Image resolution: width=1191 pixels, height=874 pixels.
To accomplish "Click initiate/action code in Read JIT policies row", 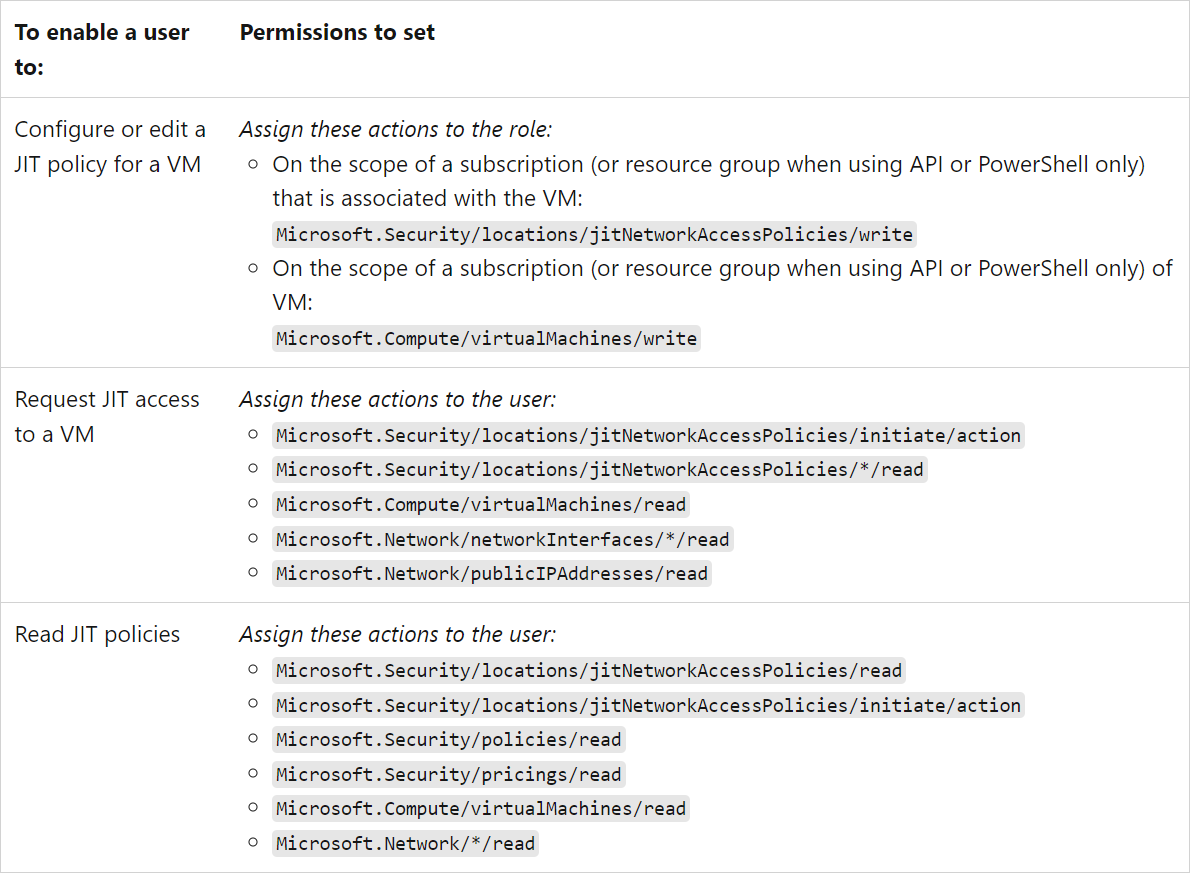I will [648, 706].
